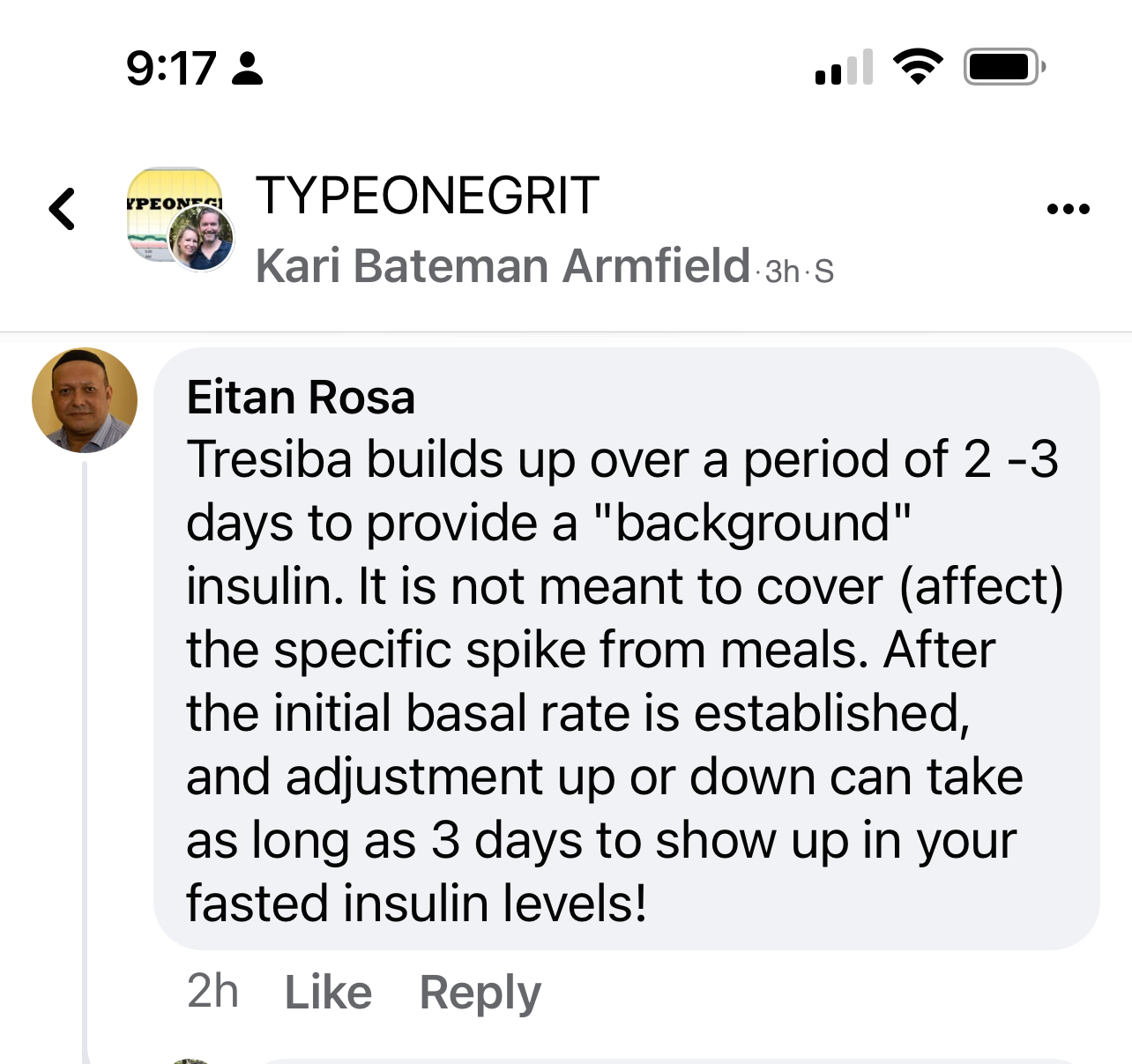
Task: Tap the back chevron arrow
Action: click(x=63, y=209)
